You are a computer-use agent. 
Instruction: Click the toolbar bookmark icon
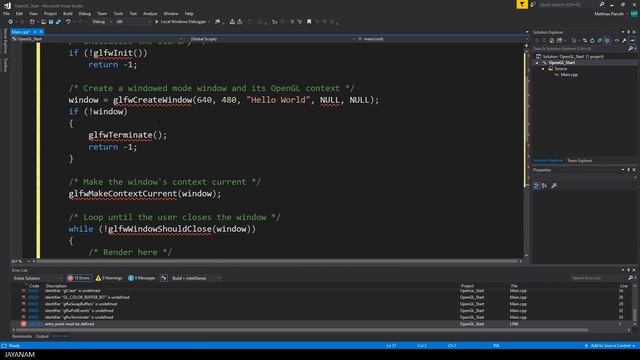point(309,22)
